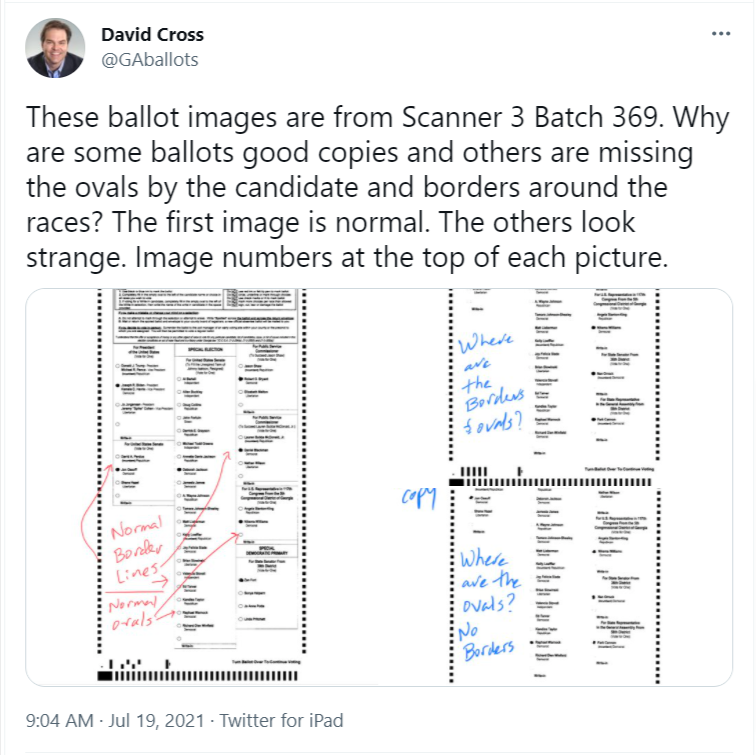Open the three-dot more options menu
Screen dimensions: 756x755
[720, 33]
